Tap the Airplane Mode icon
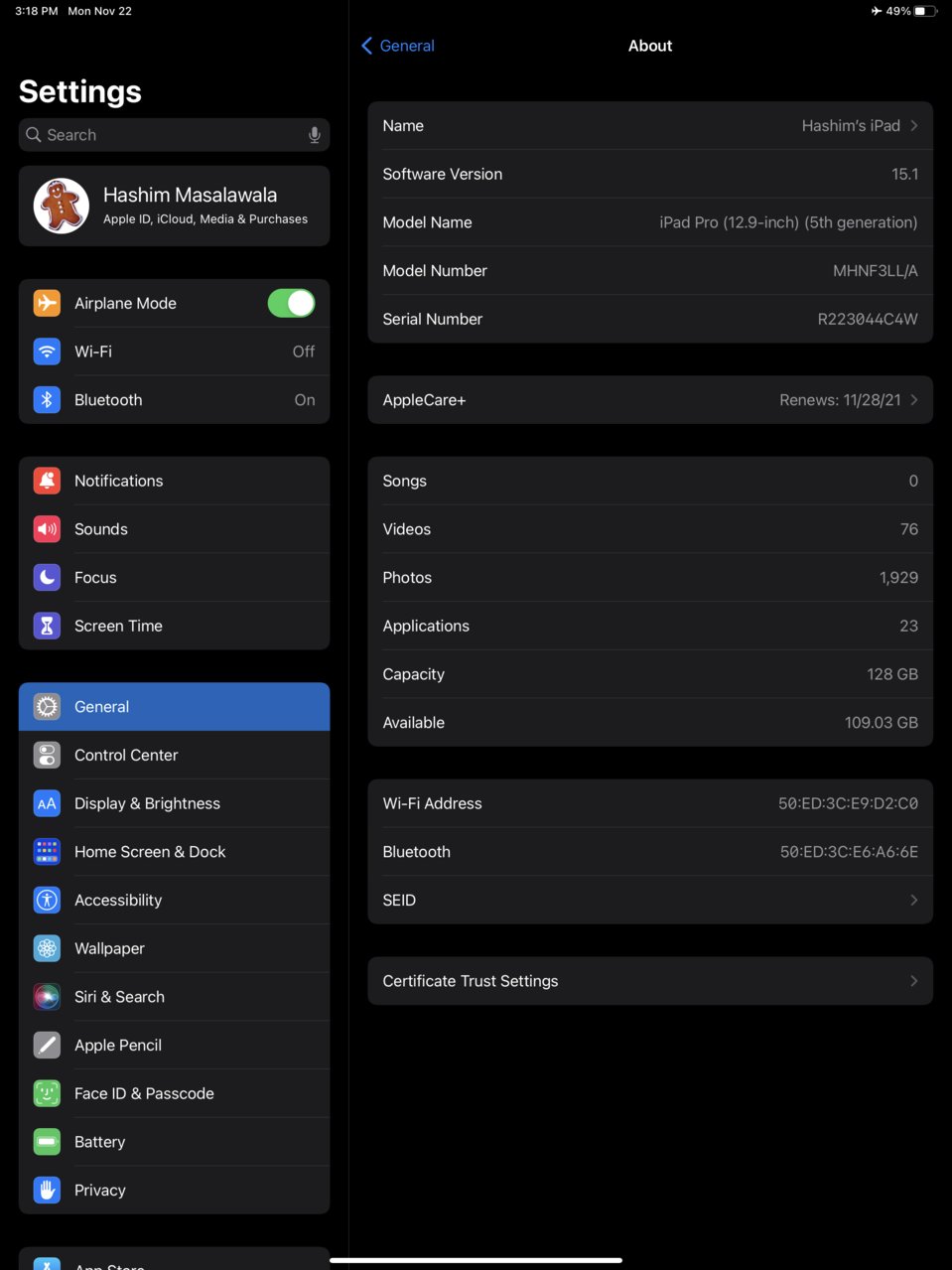Image resolution: width=952 pixels, height=1270 pixels. tap(47, 303)
